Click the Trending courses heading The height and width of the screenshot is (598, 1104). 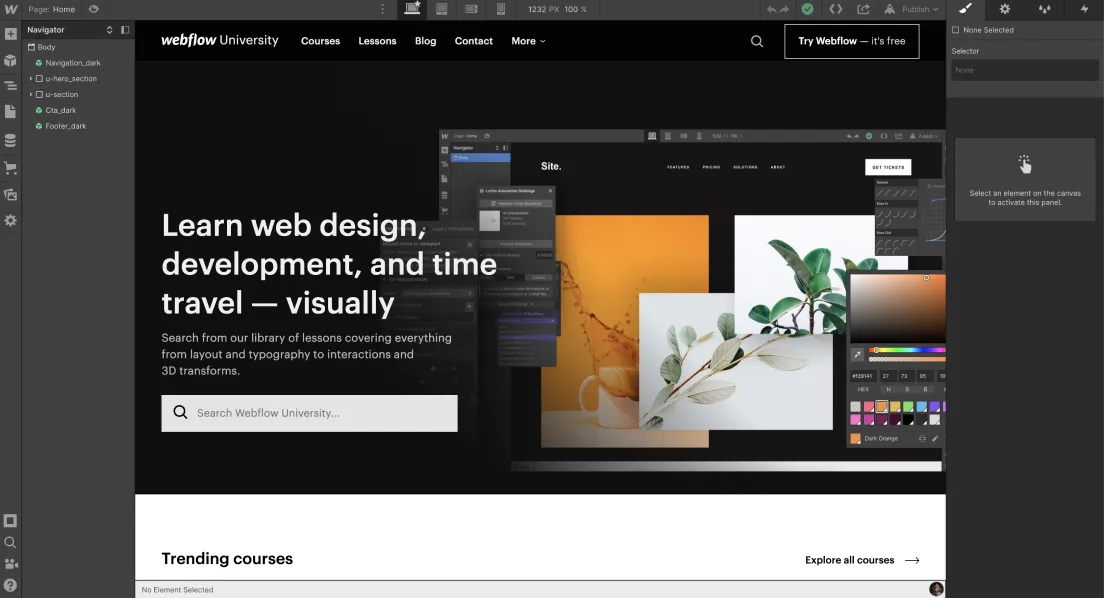click(x=227, y=559)
